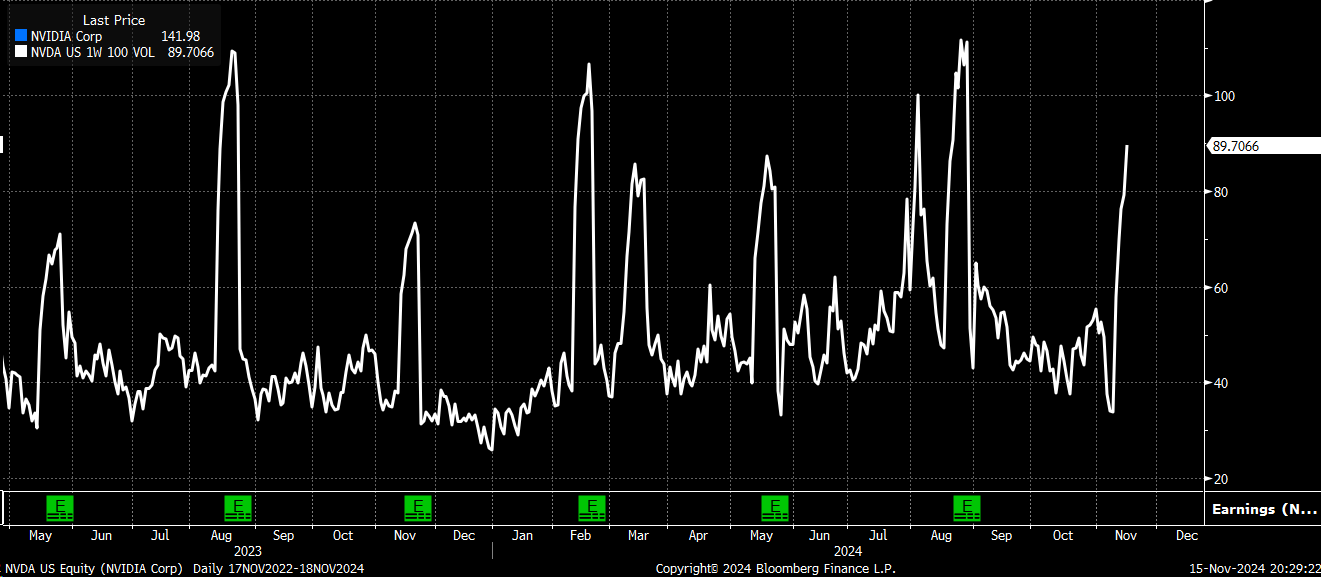Screen dimensions: 1321x577
Task: Click the 80 label on the y-axis
Action: point(1221,192)
